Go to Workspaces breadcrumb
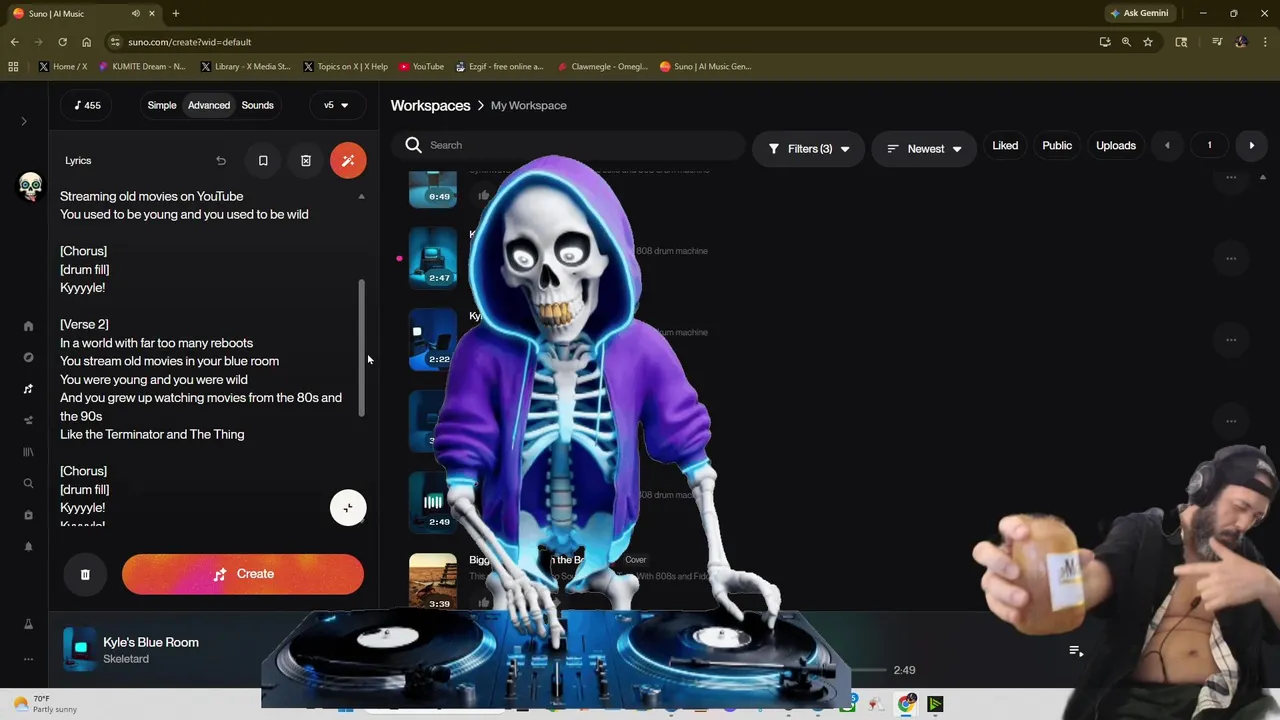Viewport: 1280px width, 720px height. [430, 105]
